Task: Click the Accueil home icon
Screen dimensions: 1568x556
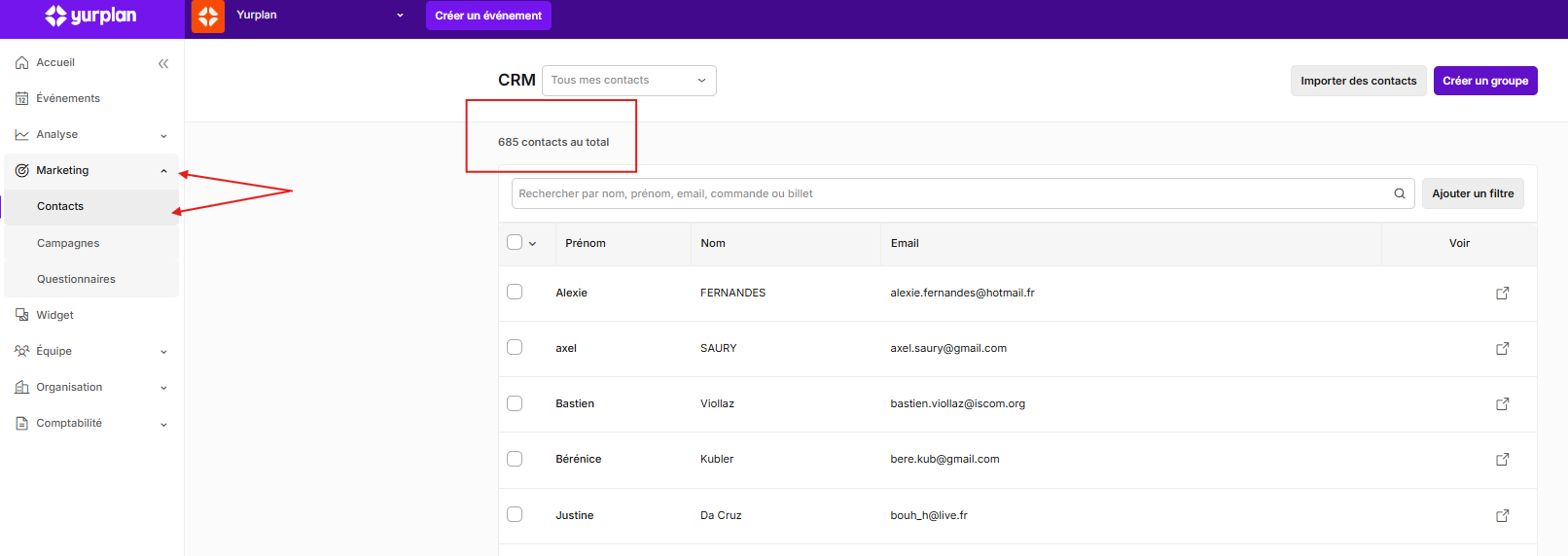Action: tap(21, 62)
